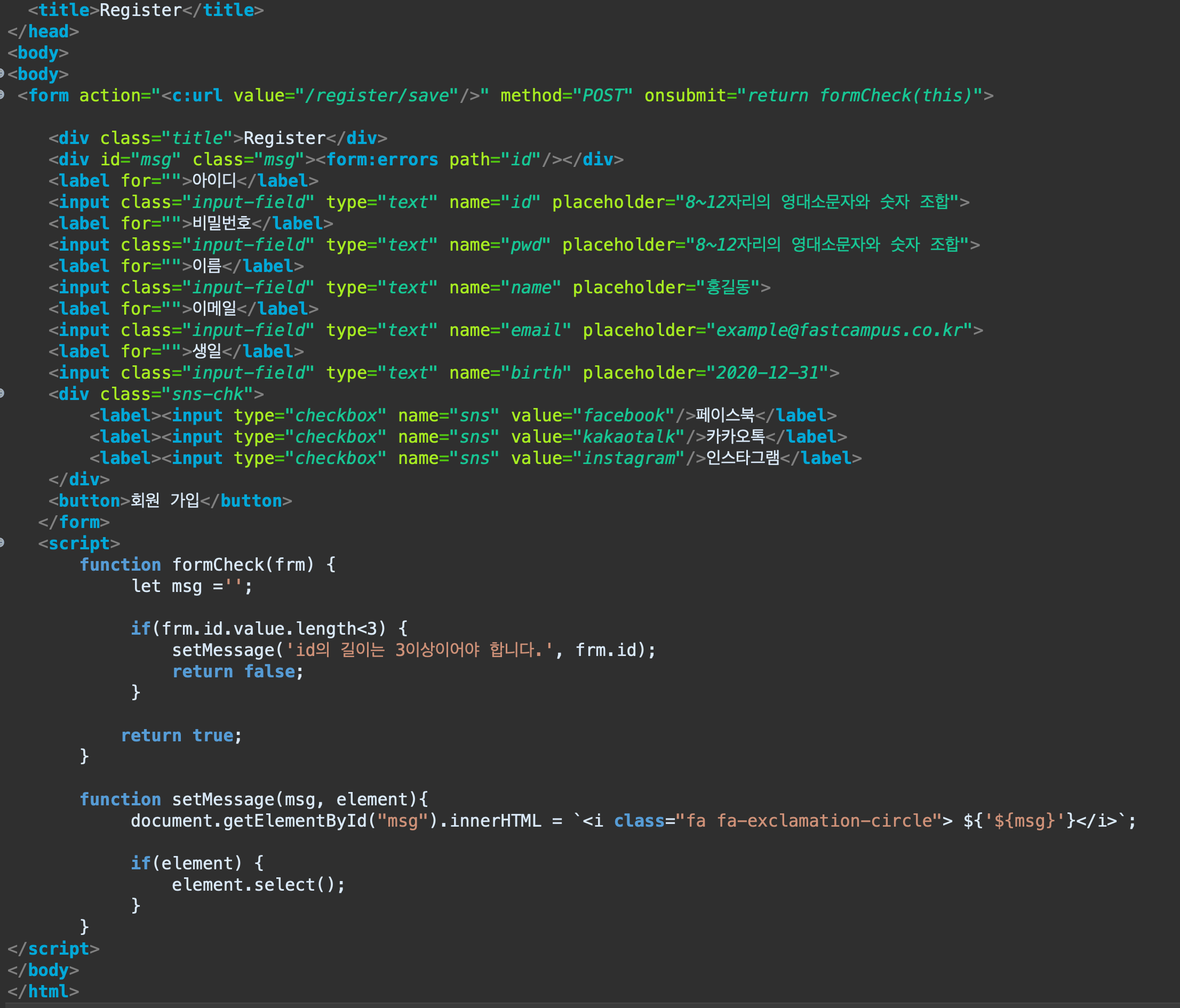Click the closing html tag
The image size is (1180, 1008).
coord(43,992)
